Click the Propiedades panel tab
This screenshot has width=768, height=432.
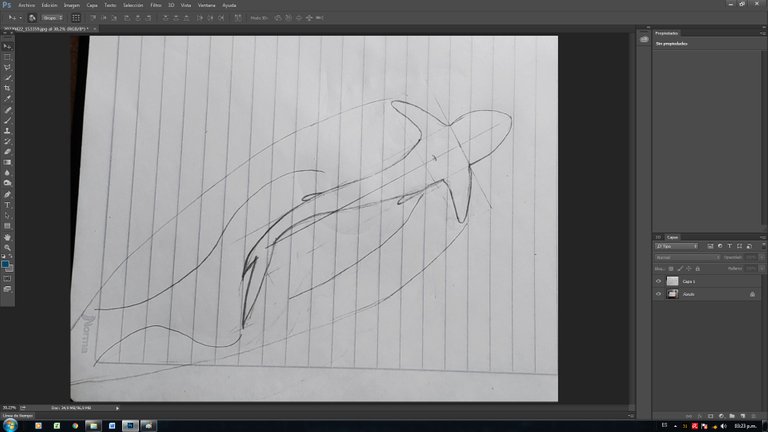667,33
